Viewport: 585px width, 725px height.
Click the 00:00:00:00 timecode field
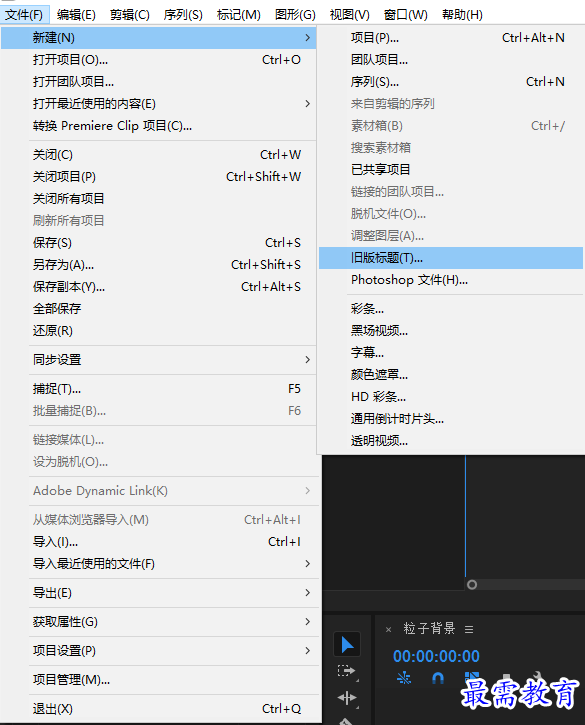click(x=436, y=656)
